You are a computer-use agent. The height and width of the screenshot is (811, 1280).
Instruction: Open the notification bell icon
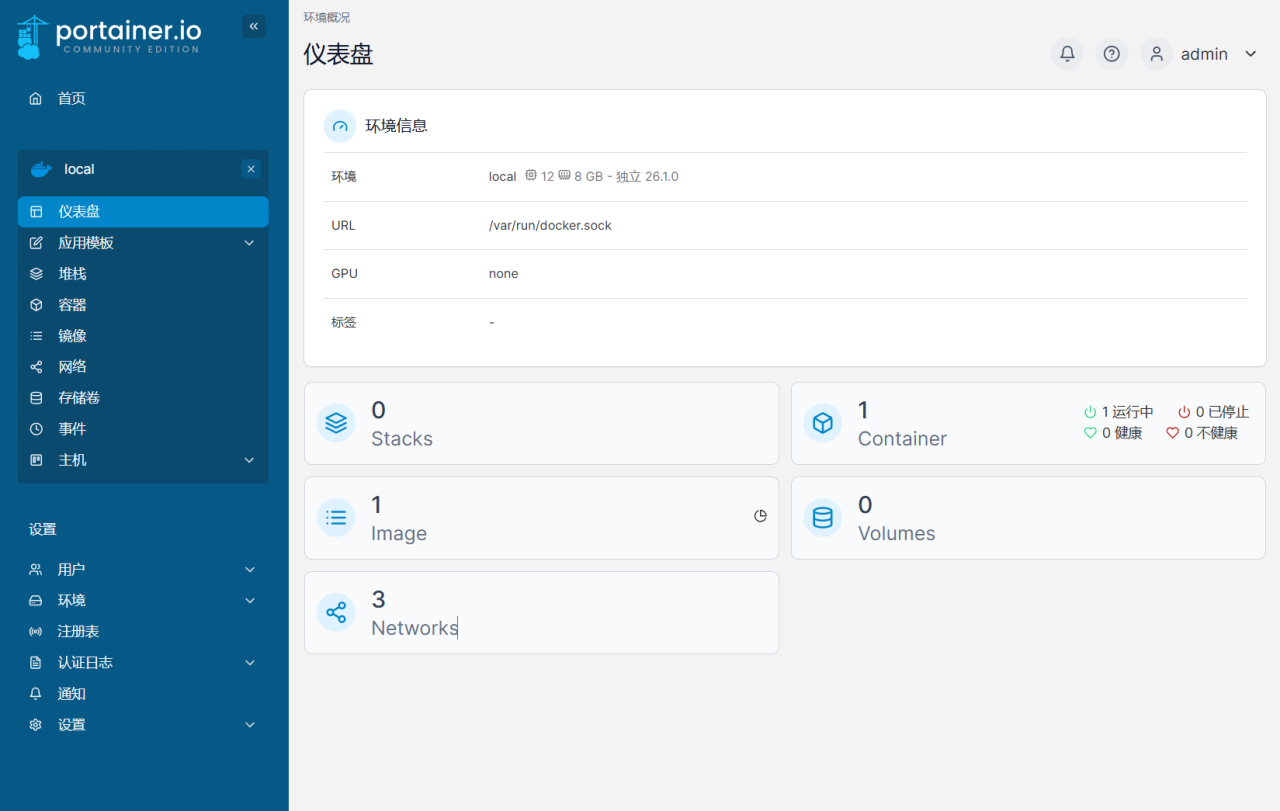pos(1066,53)
